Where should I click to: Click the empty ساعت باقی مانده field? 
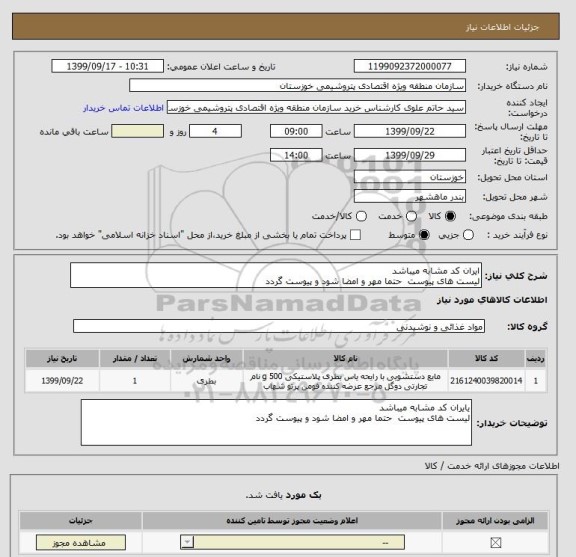pos(137,132)
